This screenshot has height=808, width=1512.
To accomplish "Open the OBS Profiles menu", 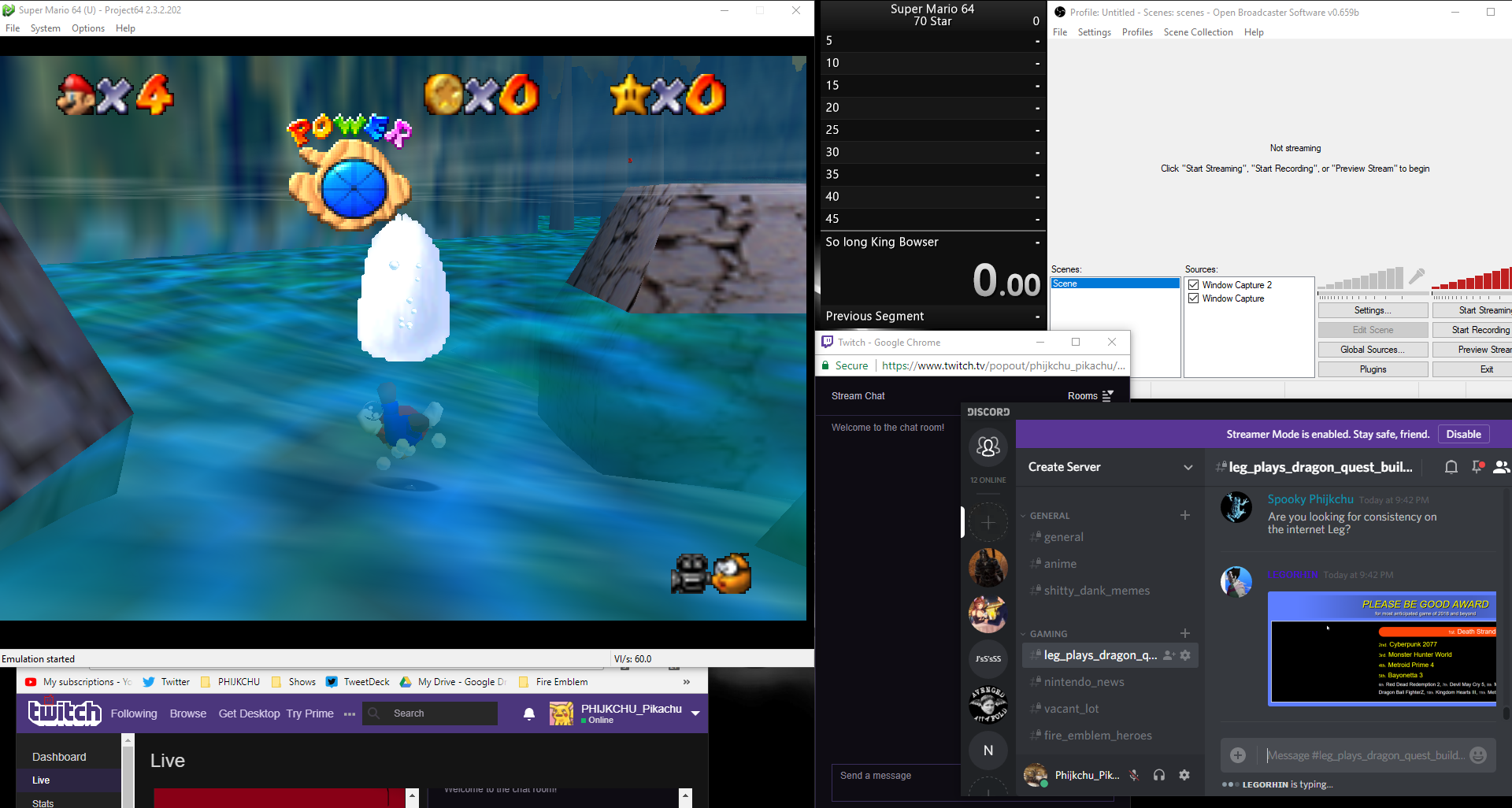I will (1137, 32).
